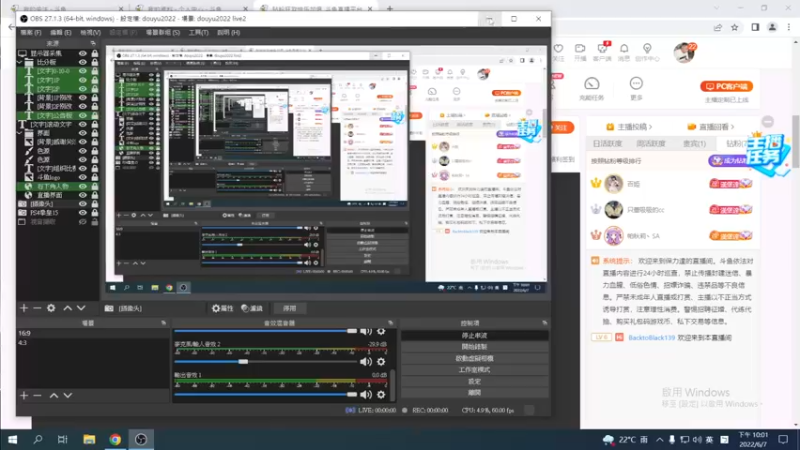The image size is (800, 450).
Task: Remove the selected scene with the minus icon under the scenes list
Action: tap(37, 395)
